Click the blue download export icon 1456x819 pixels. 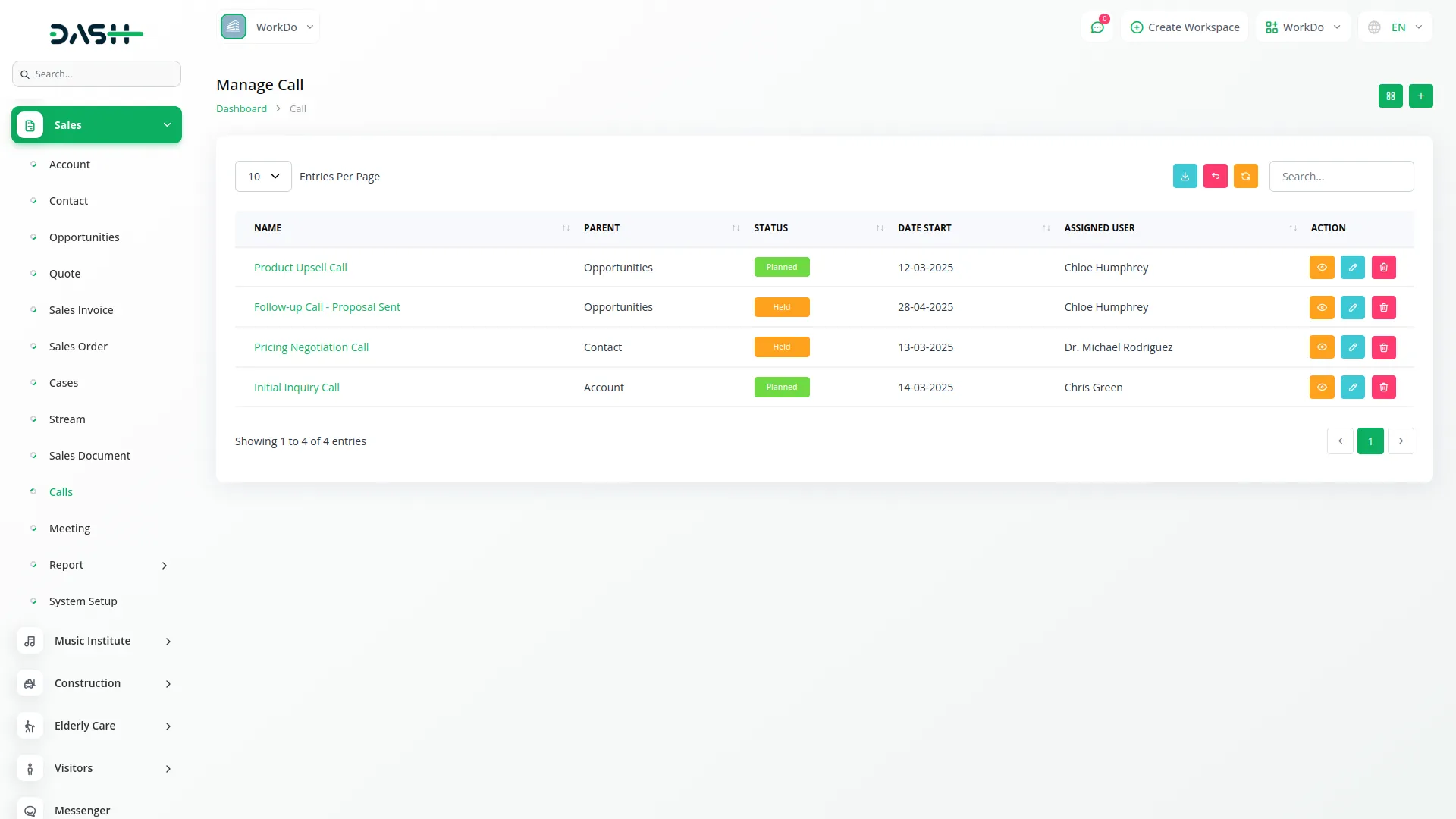coord(1185,177)
